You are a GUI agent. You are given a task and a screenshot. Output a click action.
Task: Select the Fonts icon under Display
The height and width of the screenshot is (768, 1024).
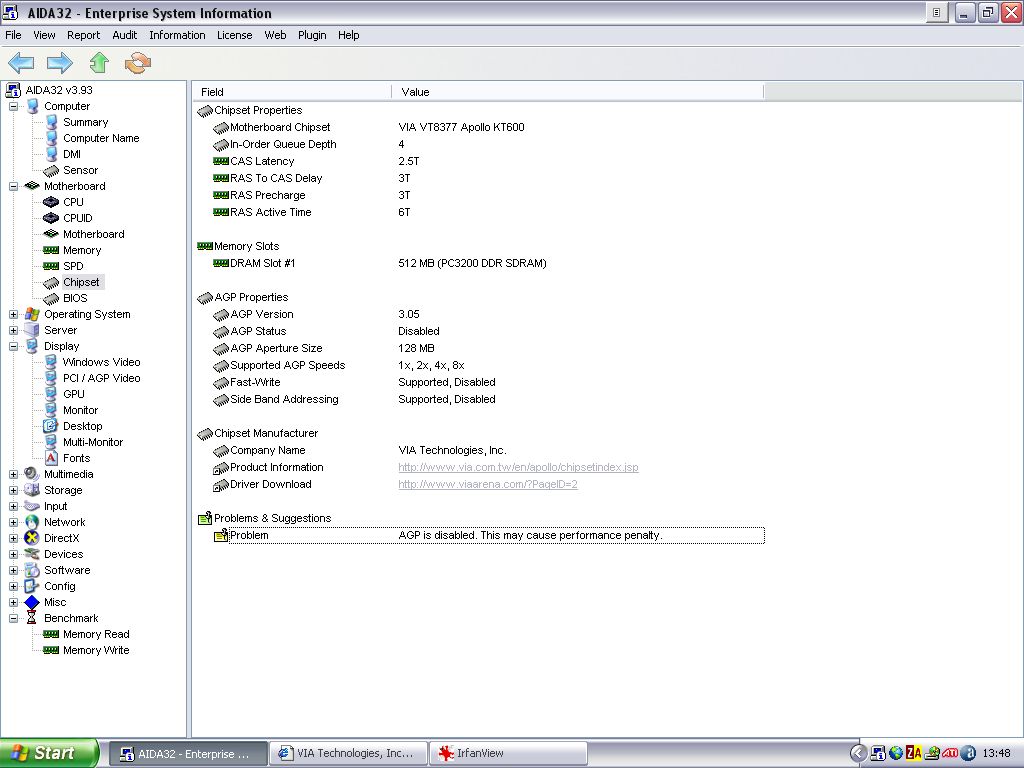pyautogui.click(x=51, y=458)
